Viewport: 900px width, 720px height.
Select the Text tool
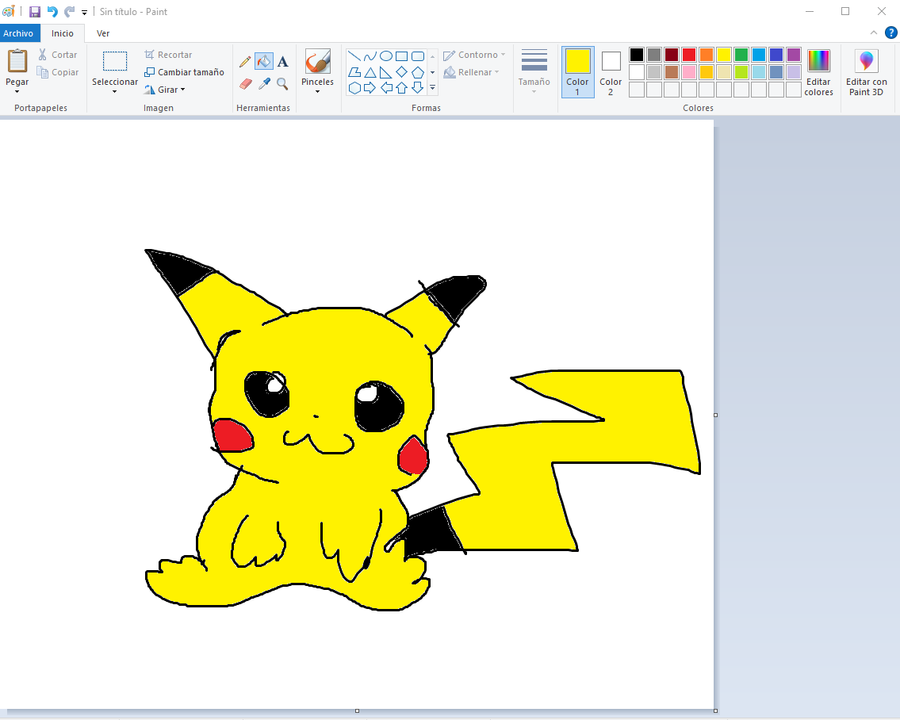pos(282,61)
